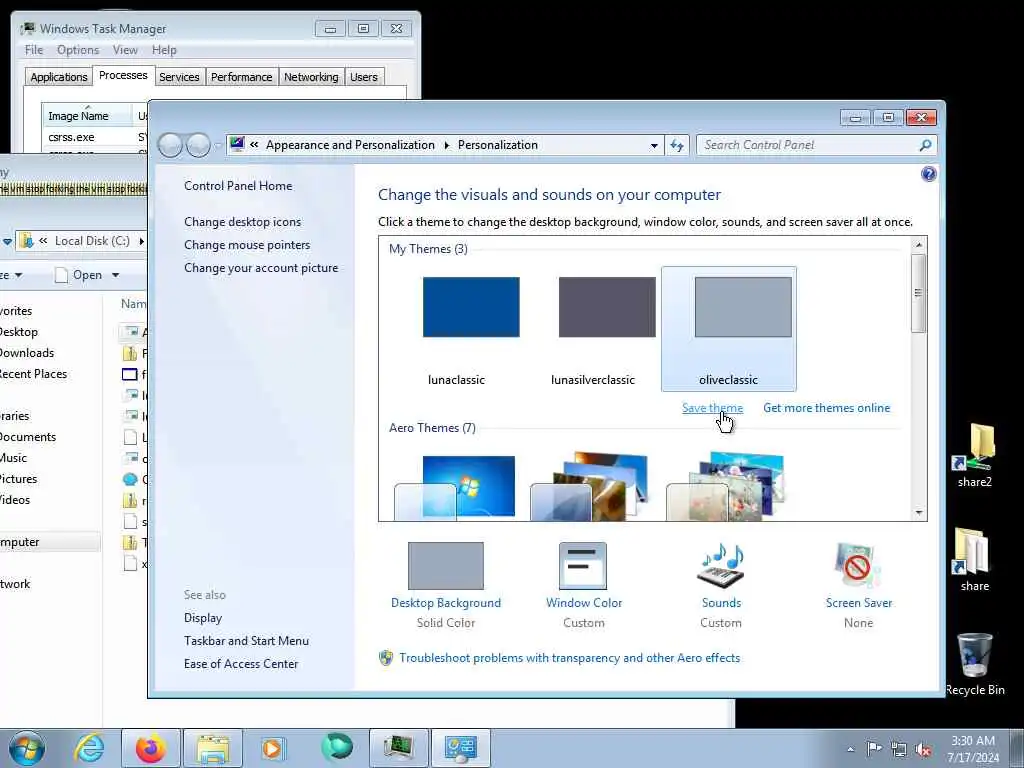Image resolution: width=1024 pixels, height=768 pixels.
Task: Click the muted volume tray icon
Action: click(x=923, y=749)
